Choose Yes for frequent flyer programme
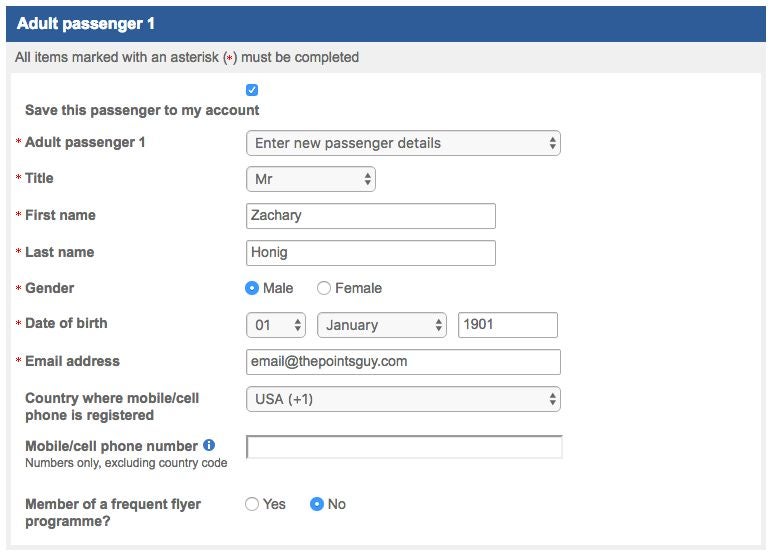Image resolution: width=774 pixels, height=557 pixels. (x=252, y=504)
